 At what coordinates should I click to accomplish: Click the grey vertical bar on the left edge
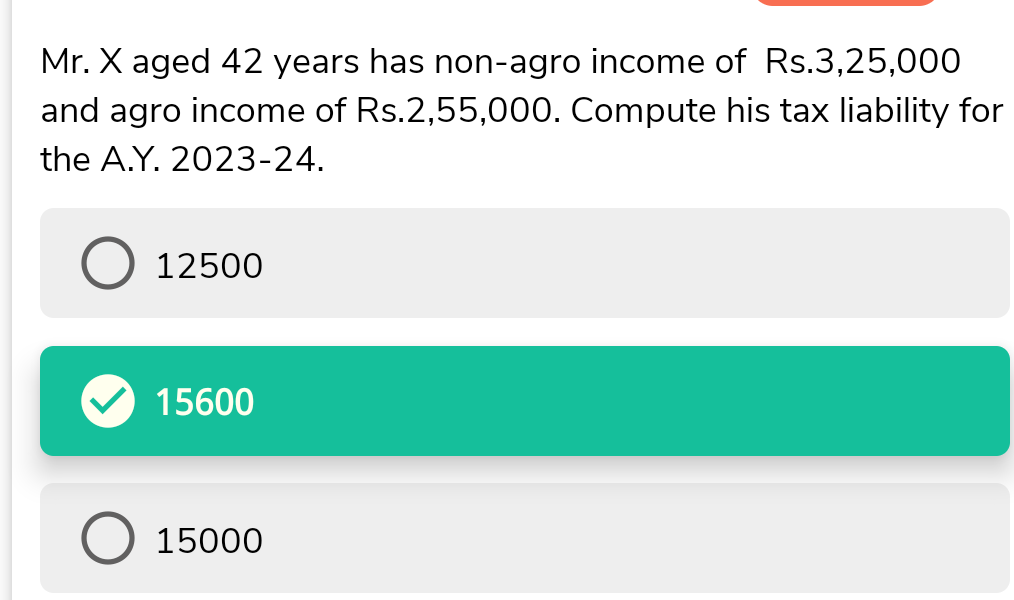click(5, 300)
